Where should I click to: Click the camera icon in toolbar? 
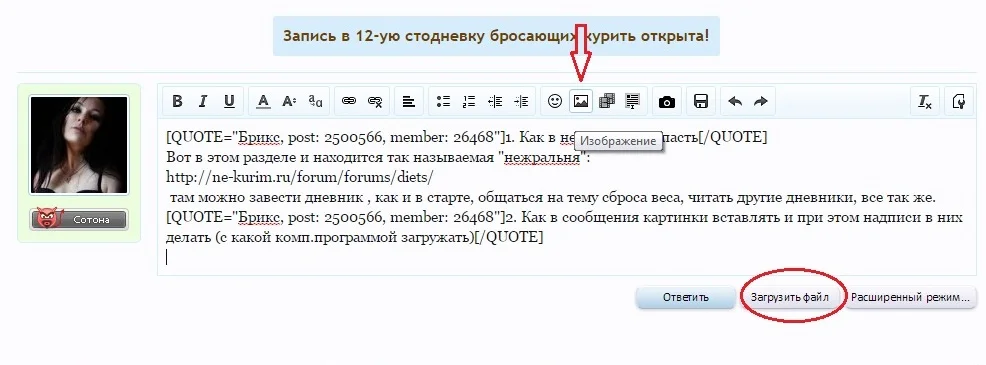(x=667, y=101)
